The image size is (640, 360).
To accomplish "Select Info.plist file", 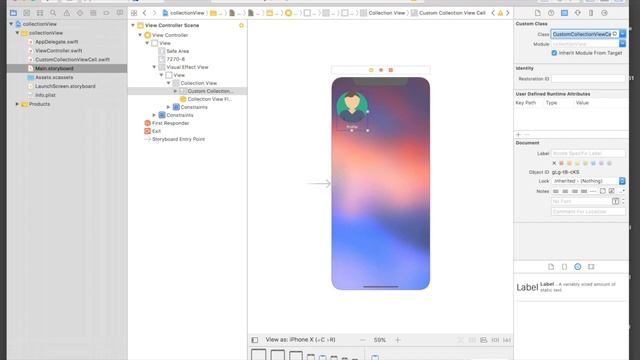I will (x=45, y=95).
